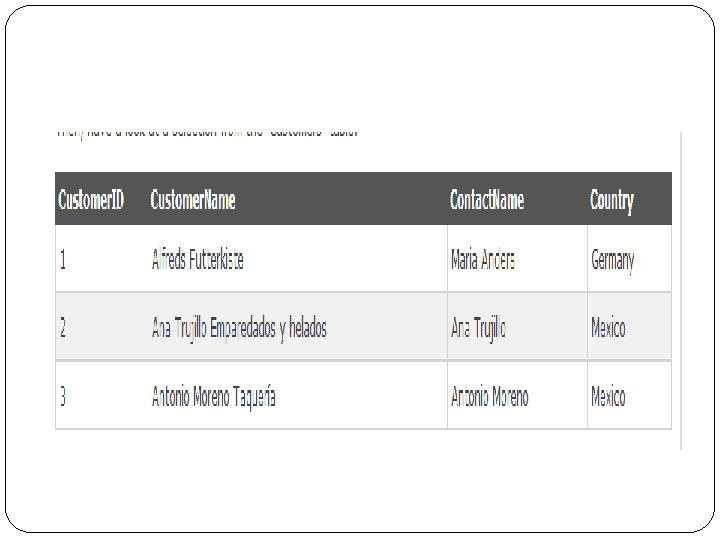Click the CustomerName column header
This screenshot has height=540, width=720.
tap(193, 200)
